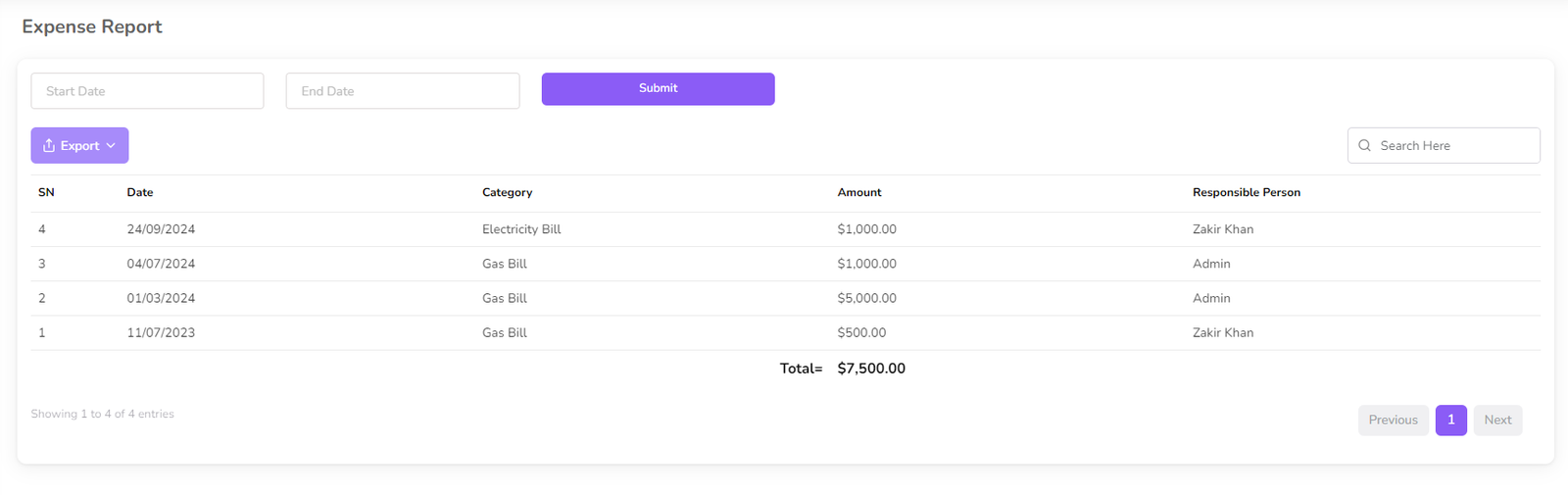Select page 1 in pagination
The height and width of the screenshot is (495, 1568).
pyautogui.click(x=1450, y=420)
